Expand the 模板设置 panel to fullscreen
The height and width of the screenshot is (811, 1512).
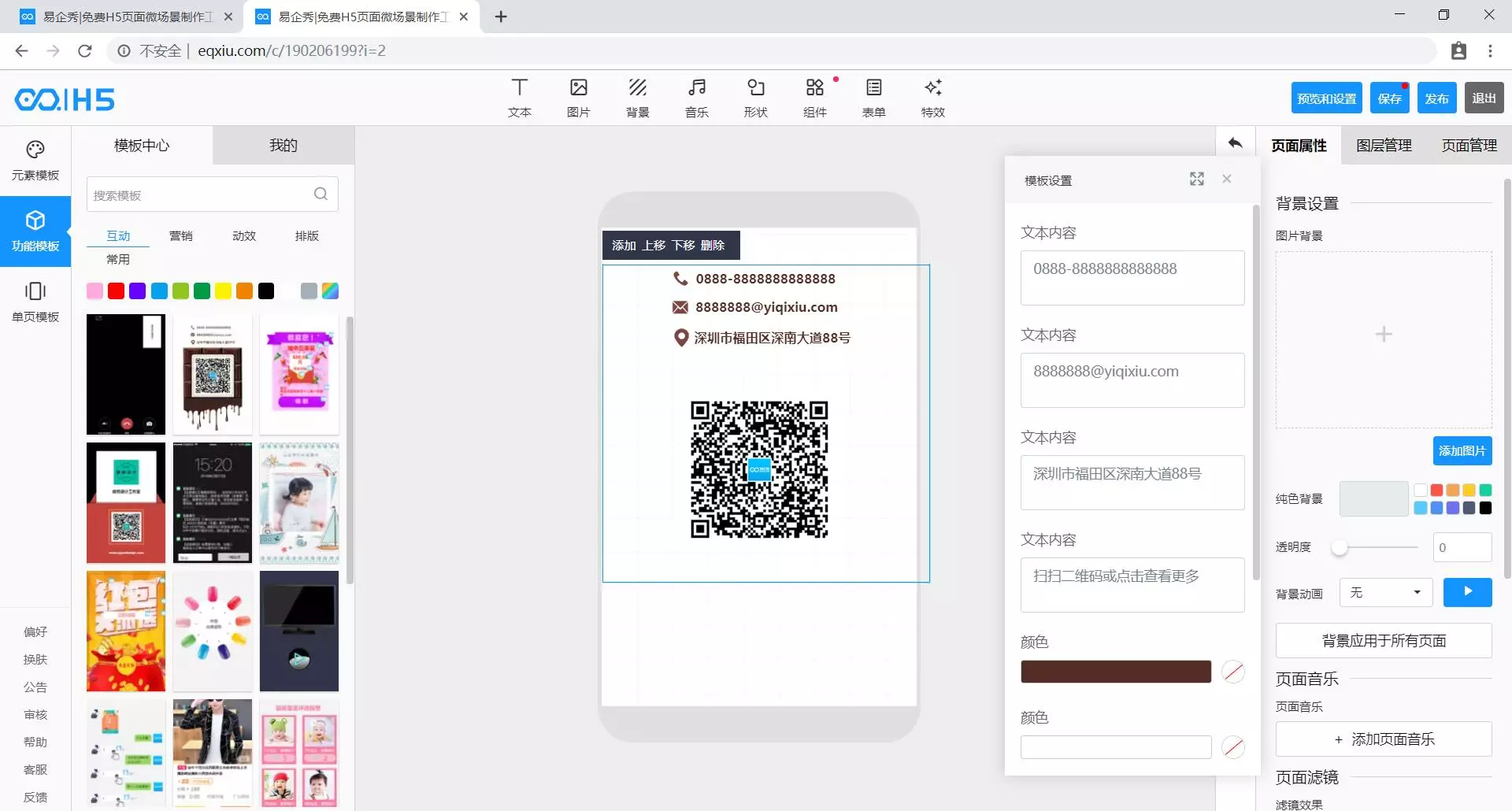(1197, 179)
